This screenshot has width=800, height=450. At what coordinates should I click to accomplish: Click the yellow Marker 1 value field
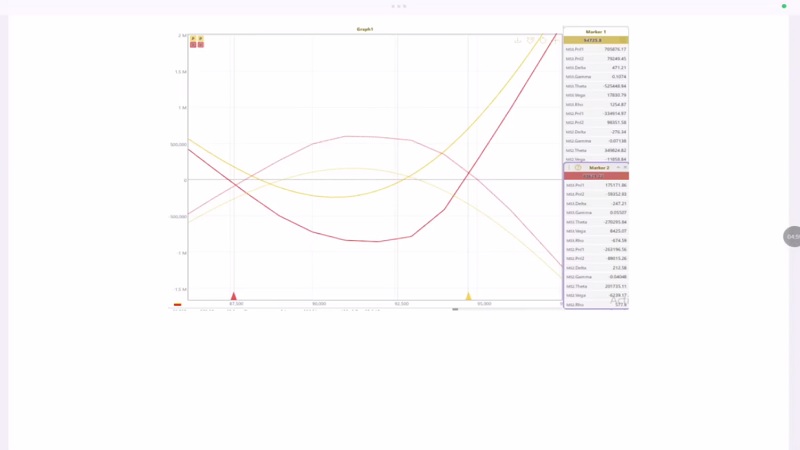click(x=596, y=40)
